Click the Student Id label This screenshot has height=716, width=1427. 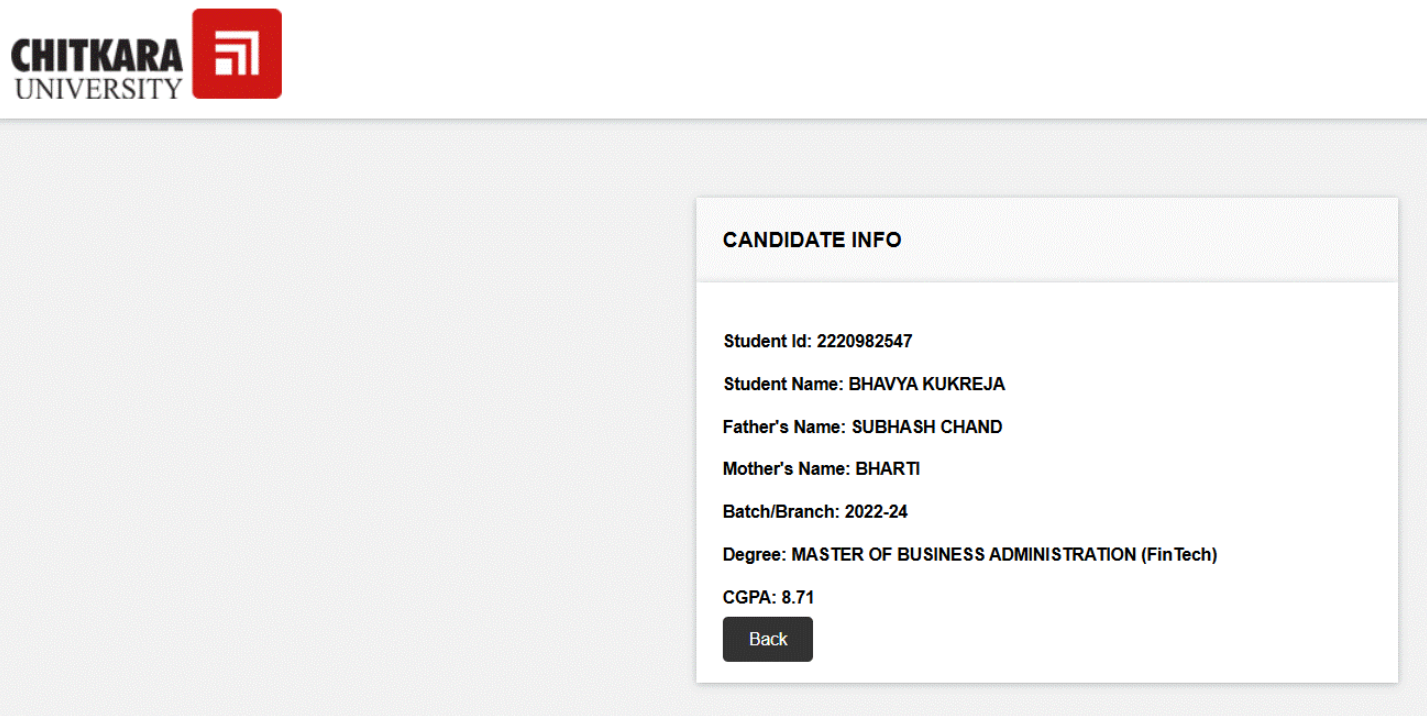[x=767, y=341]
